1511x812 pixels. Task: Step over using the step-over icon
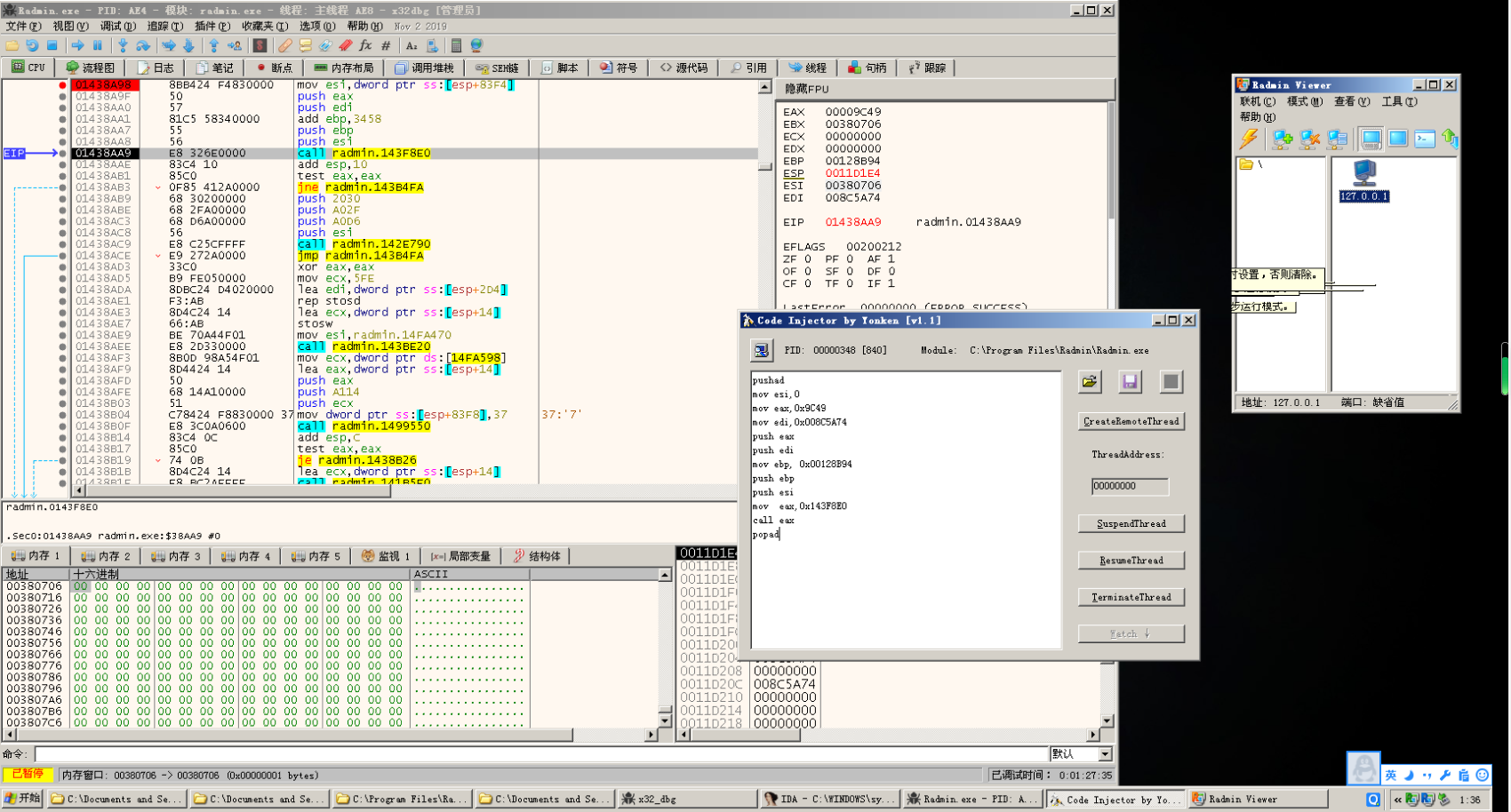(142, 45)
